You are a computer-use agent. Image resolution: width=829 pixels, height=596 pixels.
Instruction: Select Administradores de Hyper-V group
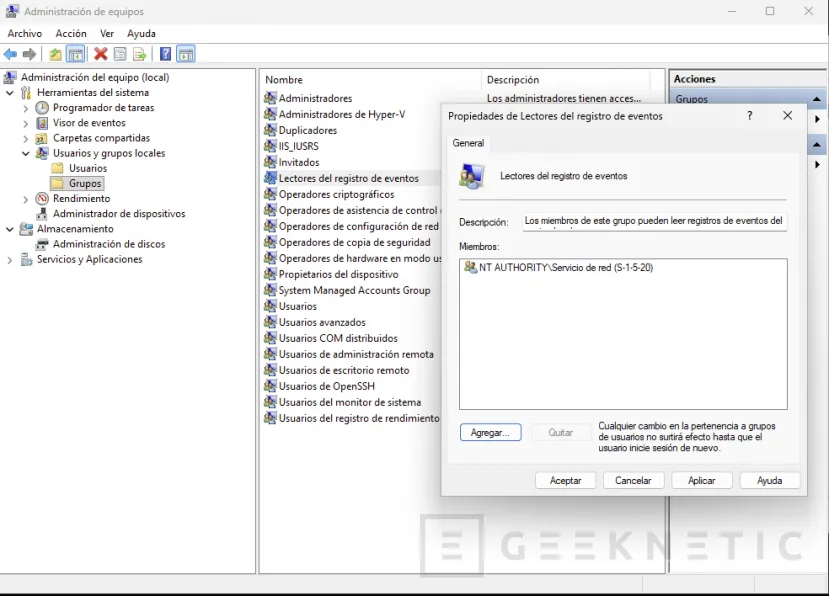(x=342, y=114)
